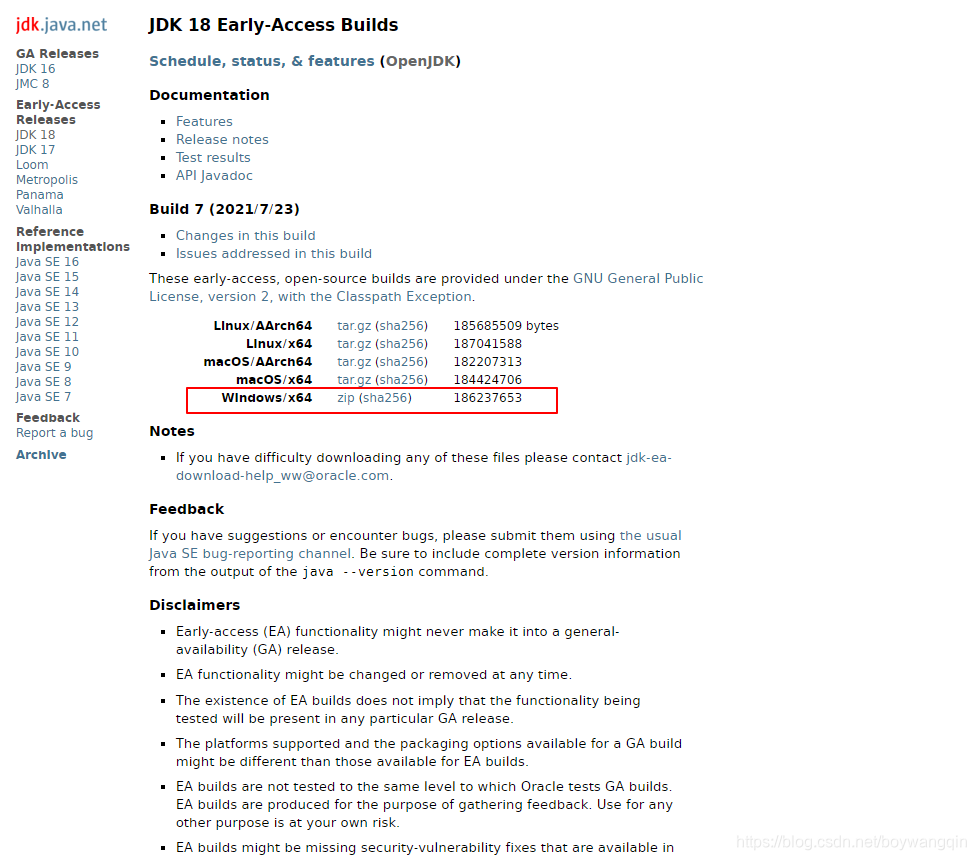This screenshot has height=860, width=976.
Task: Click the Notes heading
Action: (x=172, y=431)
